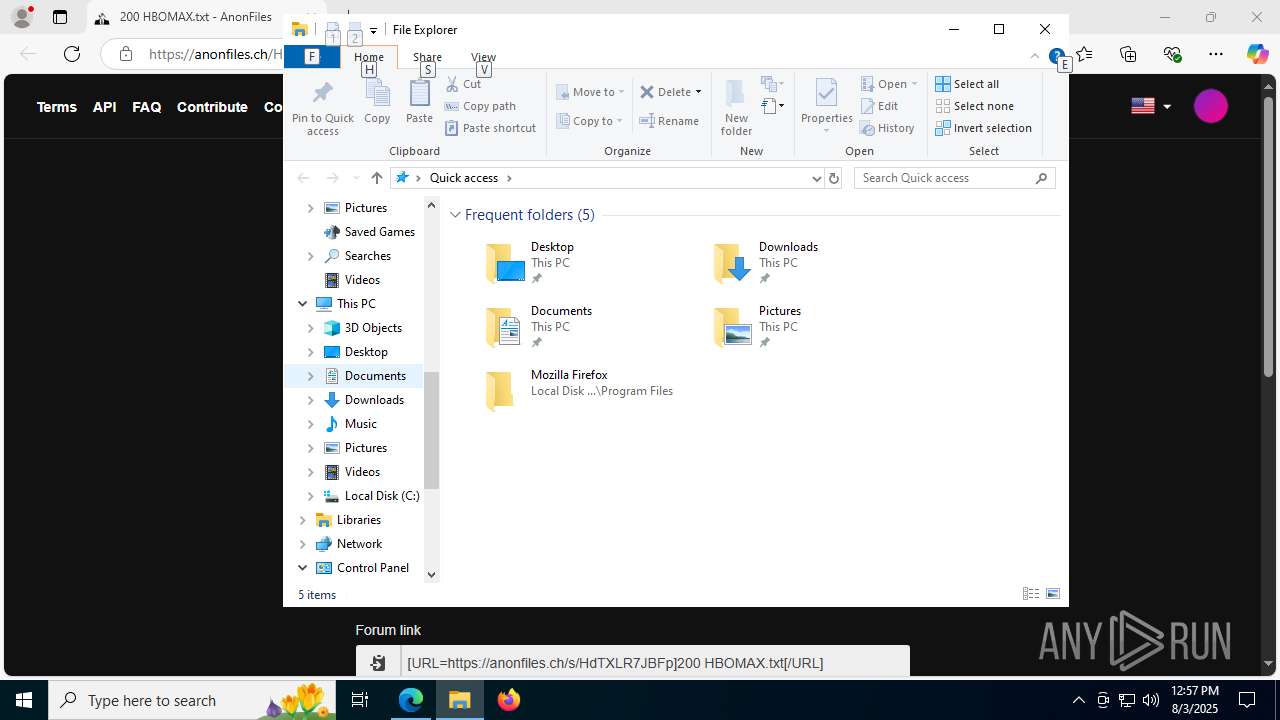The width and height of the screenshot is (1280, 720).
Task: Click FAQ link on AnonFiles page
Action: (147, 107)
